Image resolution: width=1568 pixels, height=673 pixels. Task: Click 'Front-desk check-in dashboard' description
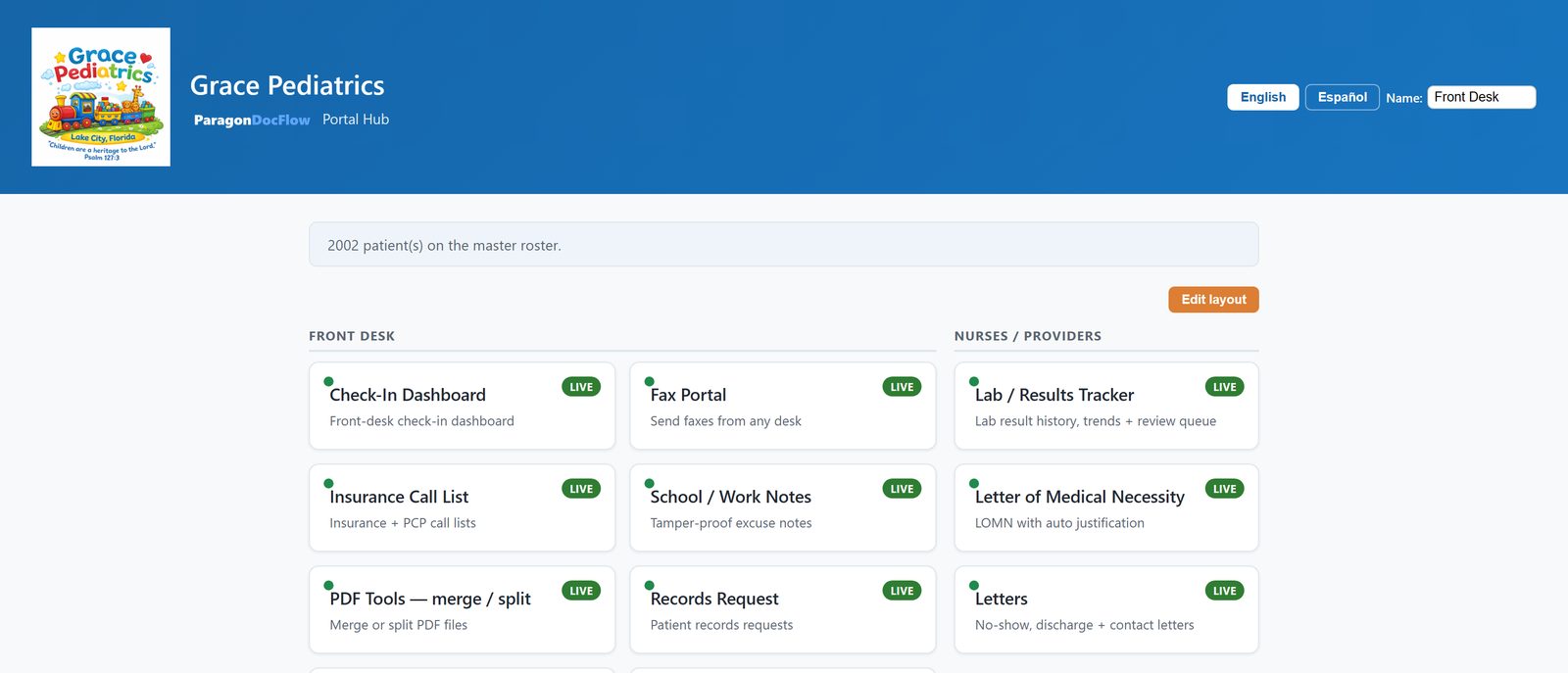point(421,421)
